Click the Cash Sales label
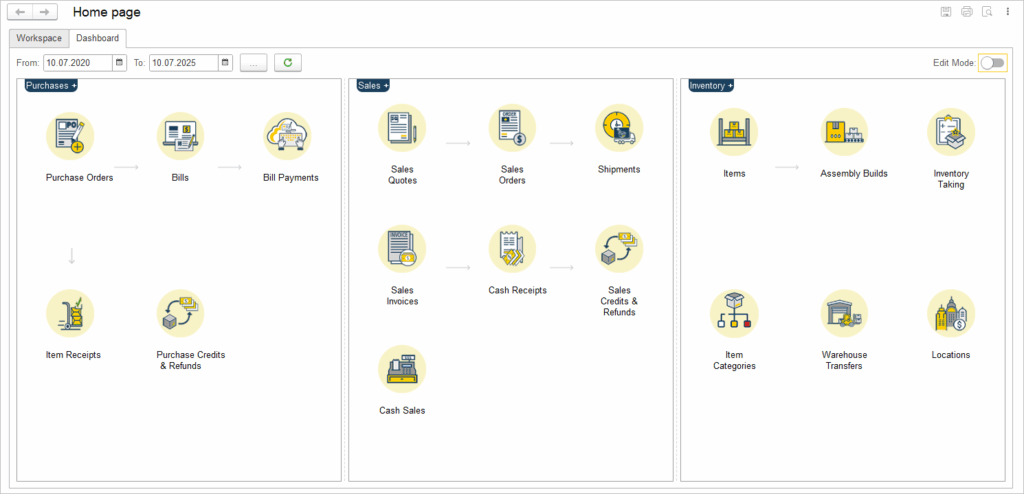The height and width of the screenshot is (494, 1024). [402, 410]
